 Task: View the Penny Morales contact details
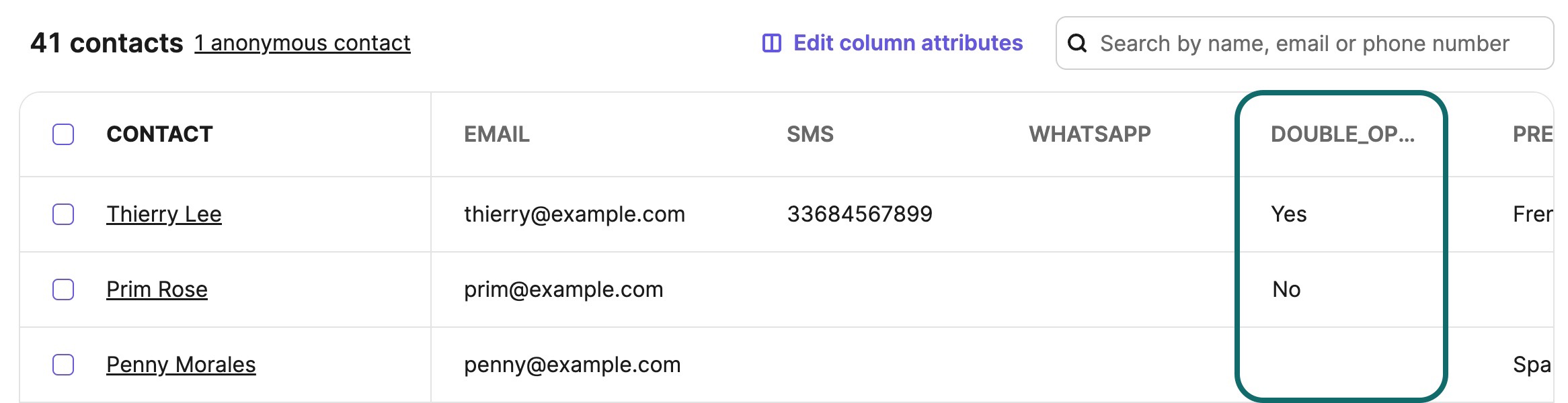181,365
